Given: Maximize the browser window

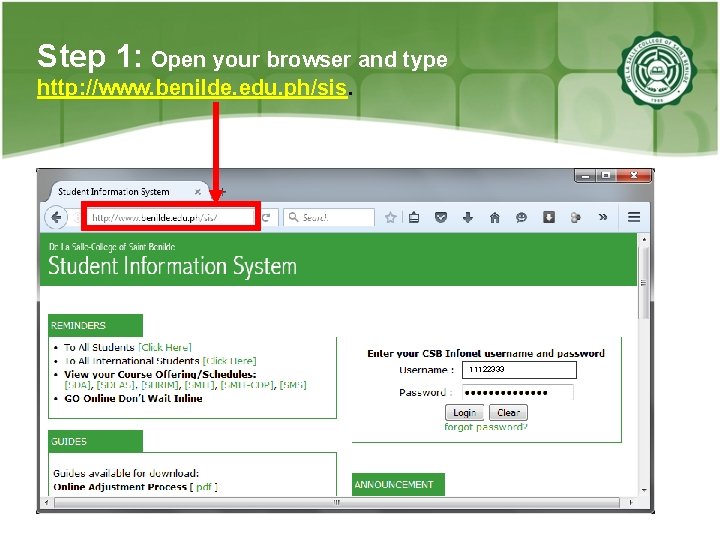Looking at the screenshot, I should pyautogui.click(x=606, y=175).
